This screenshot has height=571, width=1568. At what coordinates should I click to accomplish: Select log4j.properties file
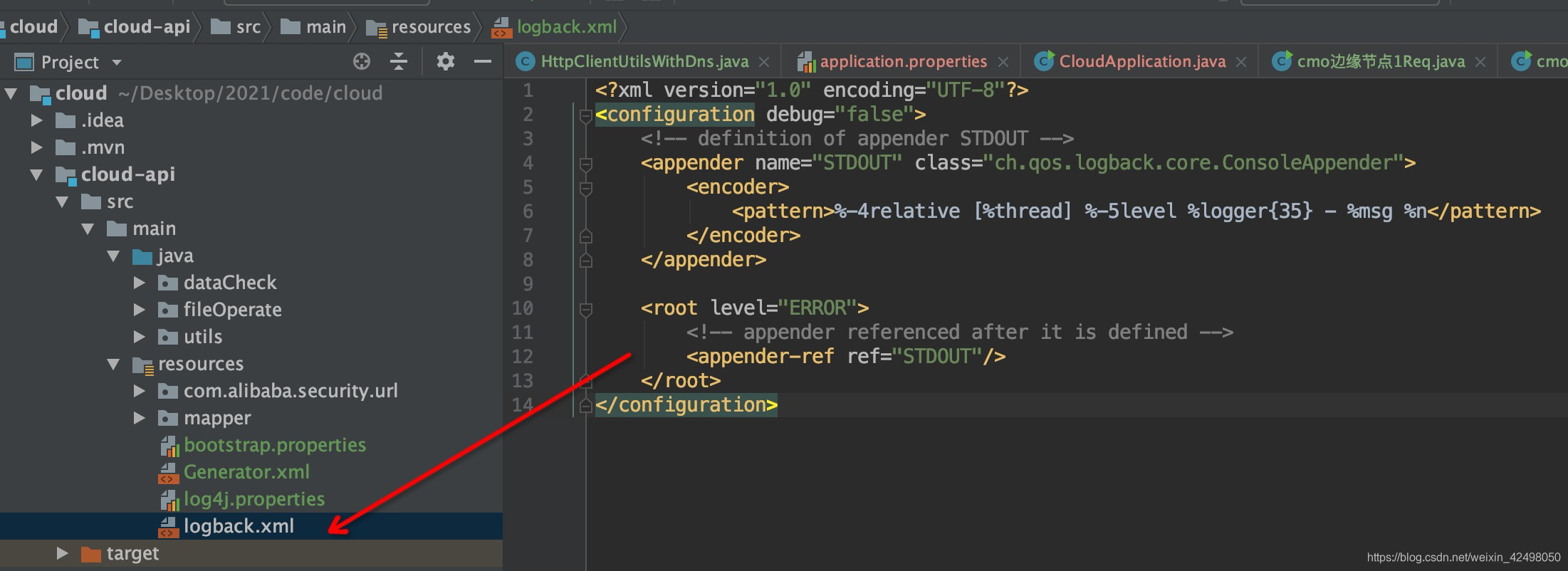(254, 499)
